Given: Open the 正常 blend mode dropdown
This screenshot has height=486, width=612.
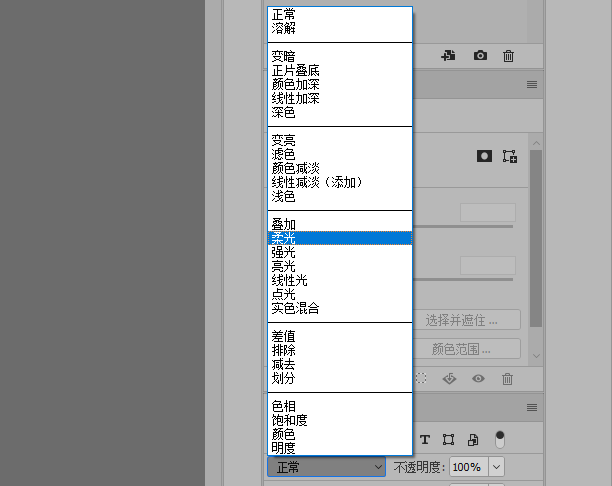Looking at the screenshot, I should (326, 467).
